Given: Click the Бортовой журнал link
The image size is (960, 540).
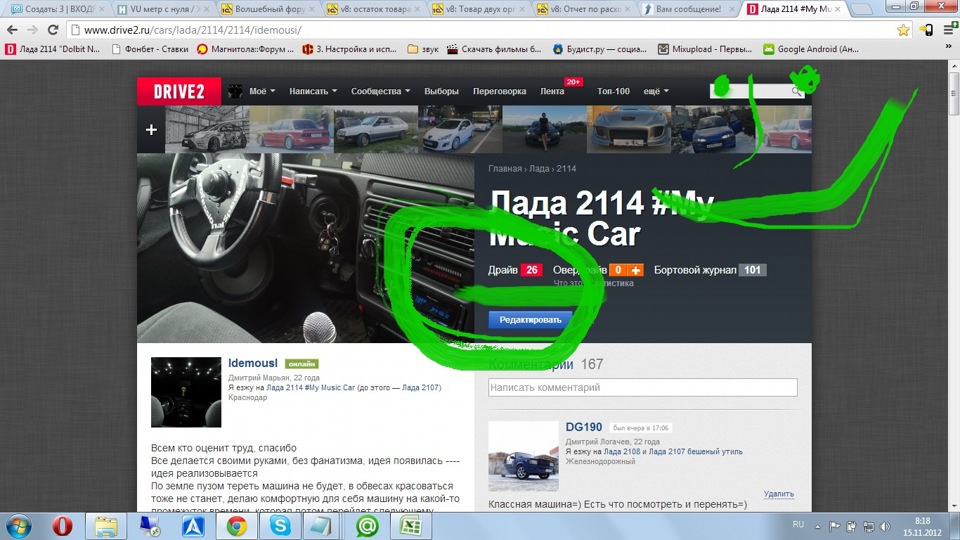Looking at the screenshot, I should click(695, 270).
